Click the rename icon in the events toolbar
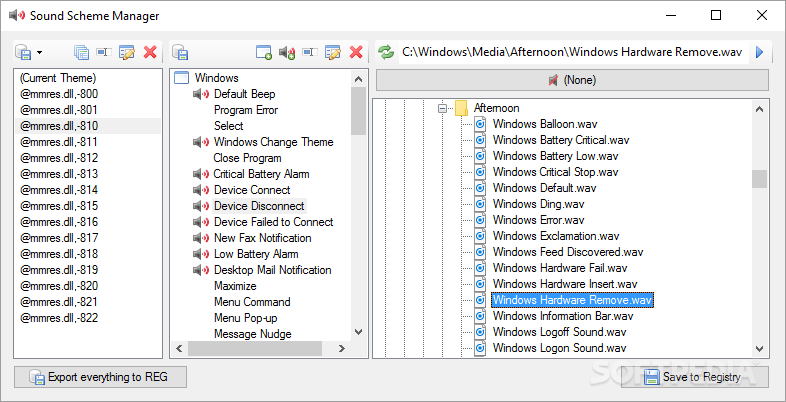The image size is (786, 402). (310, 52)
